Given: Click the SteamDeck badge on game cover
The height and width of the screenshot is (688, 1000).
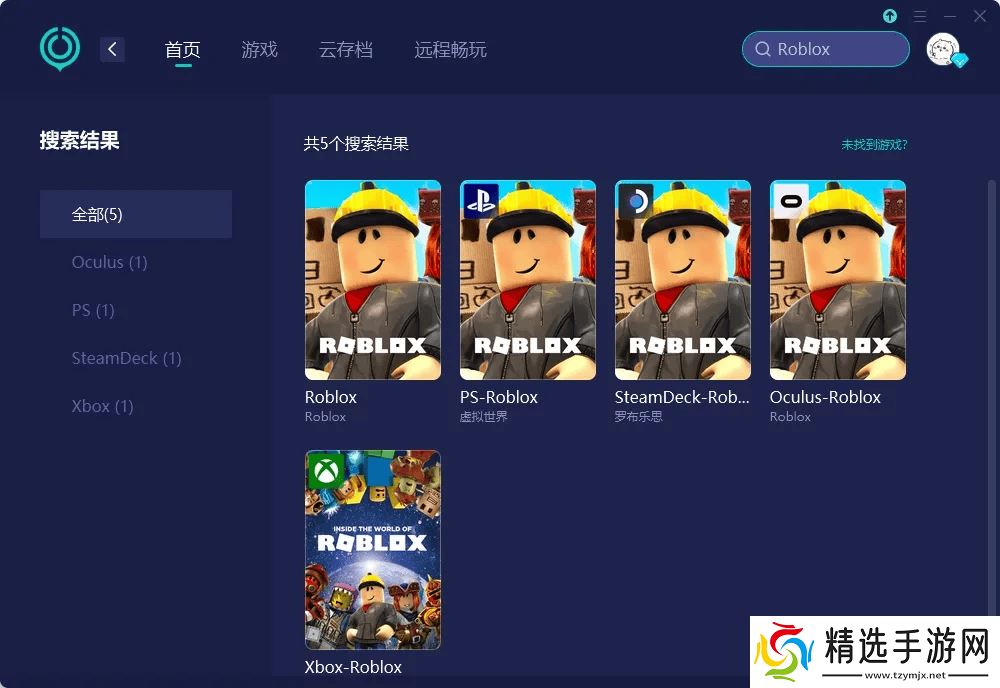Looking at the screenshot, I should [x=636, y=201].
